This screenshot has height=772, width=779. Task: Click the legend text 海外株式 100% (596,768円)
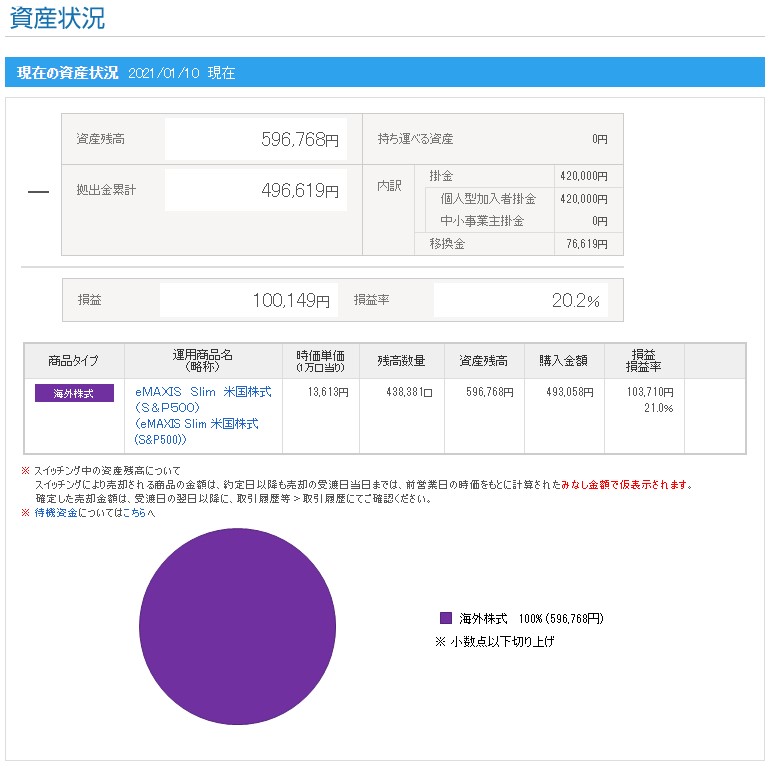(531, 618)
